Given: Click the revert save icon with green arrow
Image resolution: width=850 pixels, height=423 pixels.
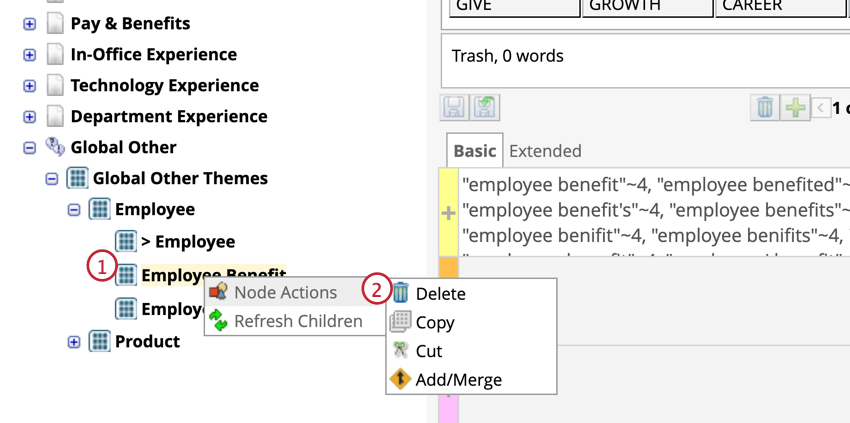Looking at the screenshot, I should tap(485, 107).
